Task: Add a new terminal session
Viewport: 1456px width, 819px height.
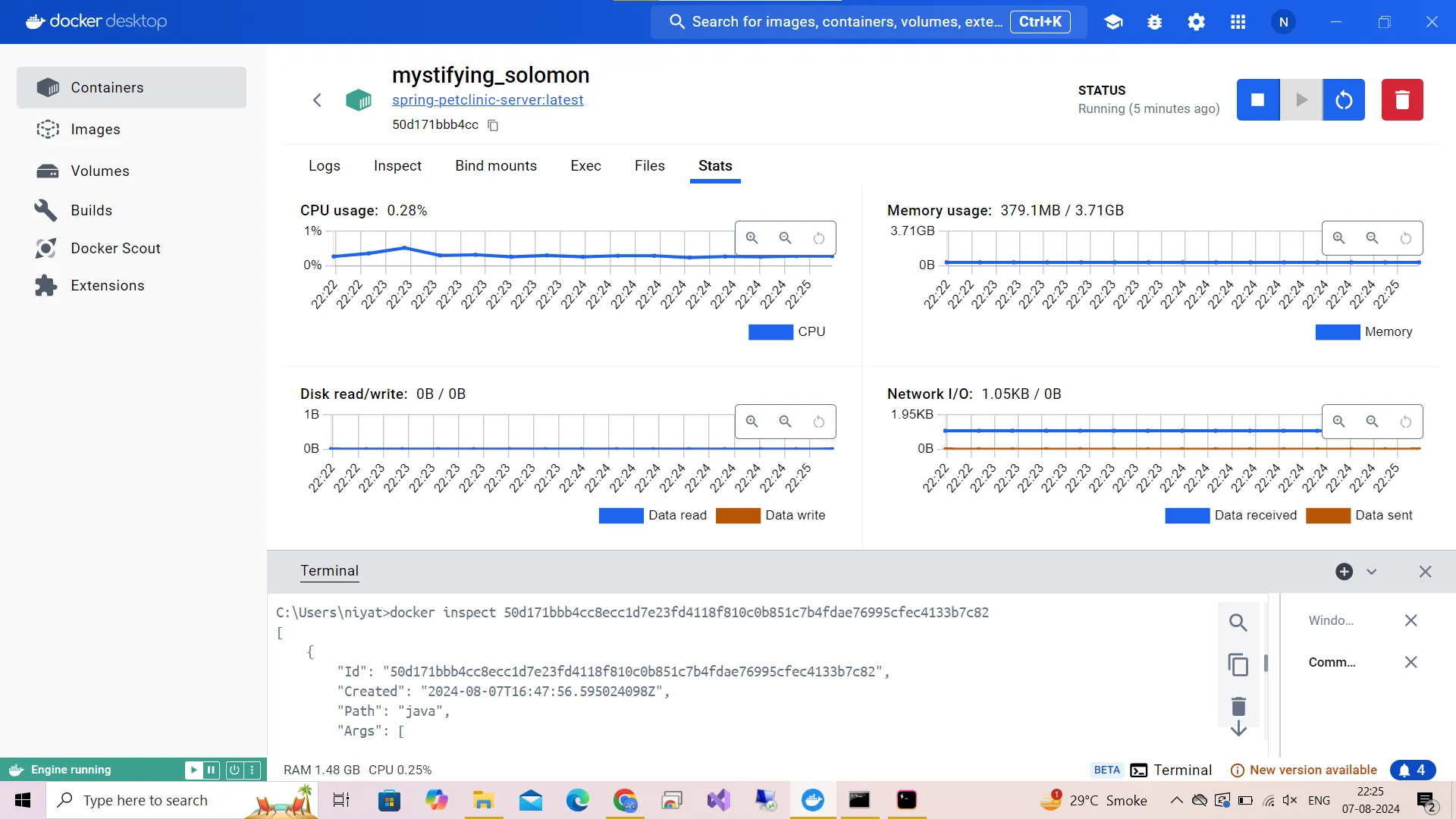Action: (1344, 572)
